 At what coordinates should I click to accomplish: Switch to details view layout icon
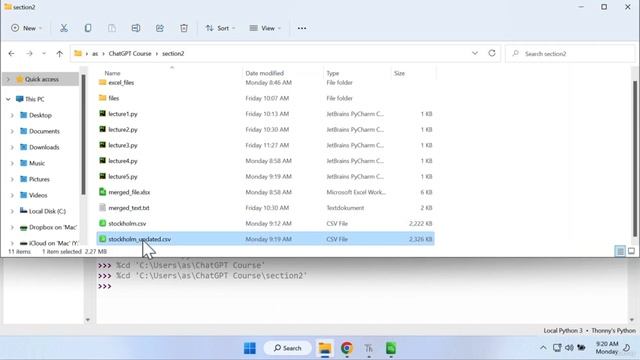(620, 251)
